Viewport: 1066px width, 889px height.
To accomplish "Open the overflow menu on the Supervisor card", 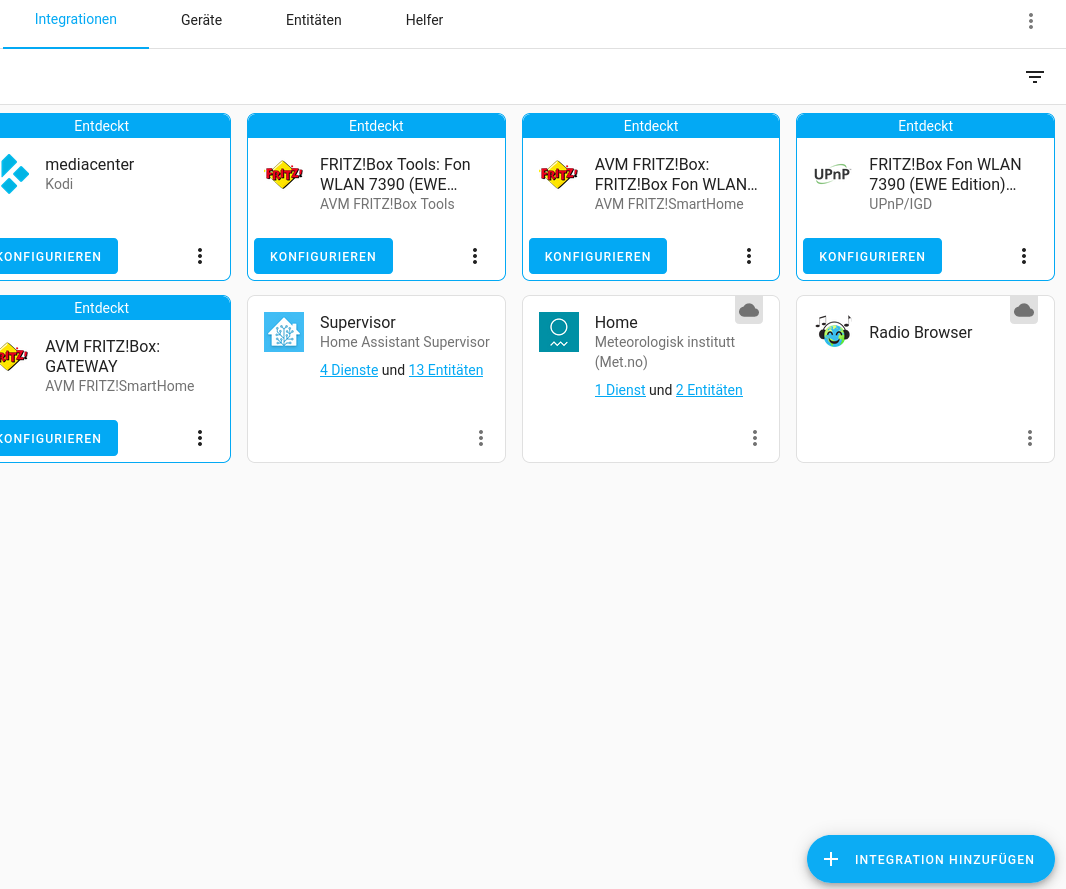I will (x=481, y=438).
